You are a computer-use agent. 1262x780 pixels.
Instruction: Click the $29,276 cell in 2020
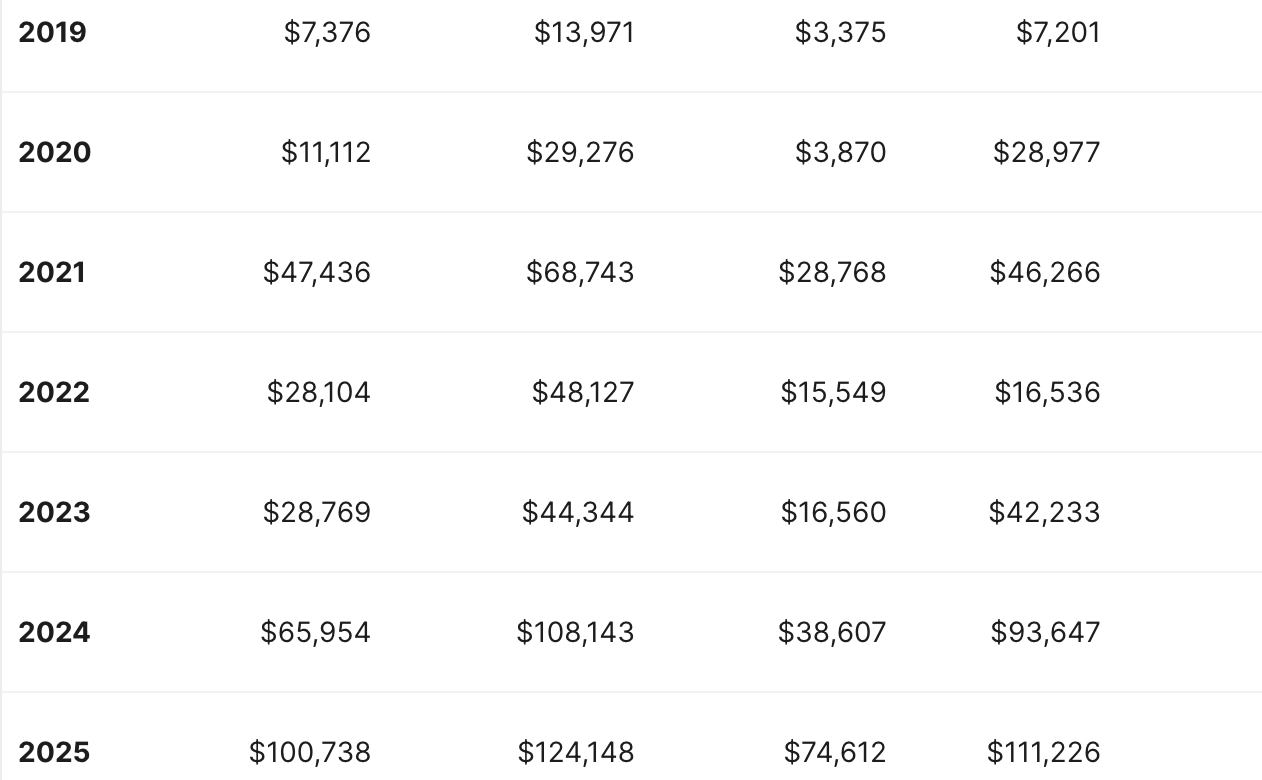(580, 152)
